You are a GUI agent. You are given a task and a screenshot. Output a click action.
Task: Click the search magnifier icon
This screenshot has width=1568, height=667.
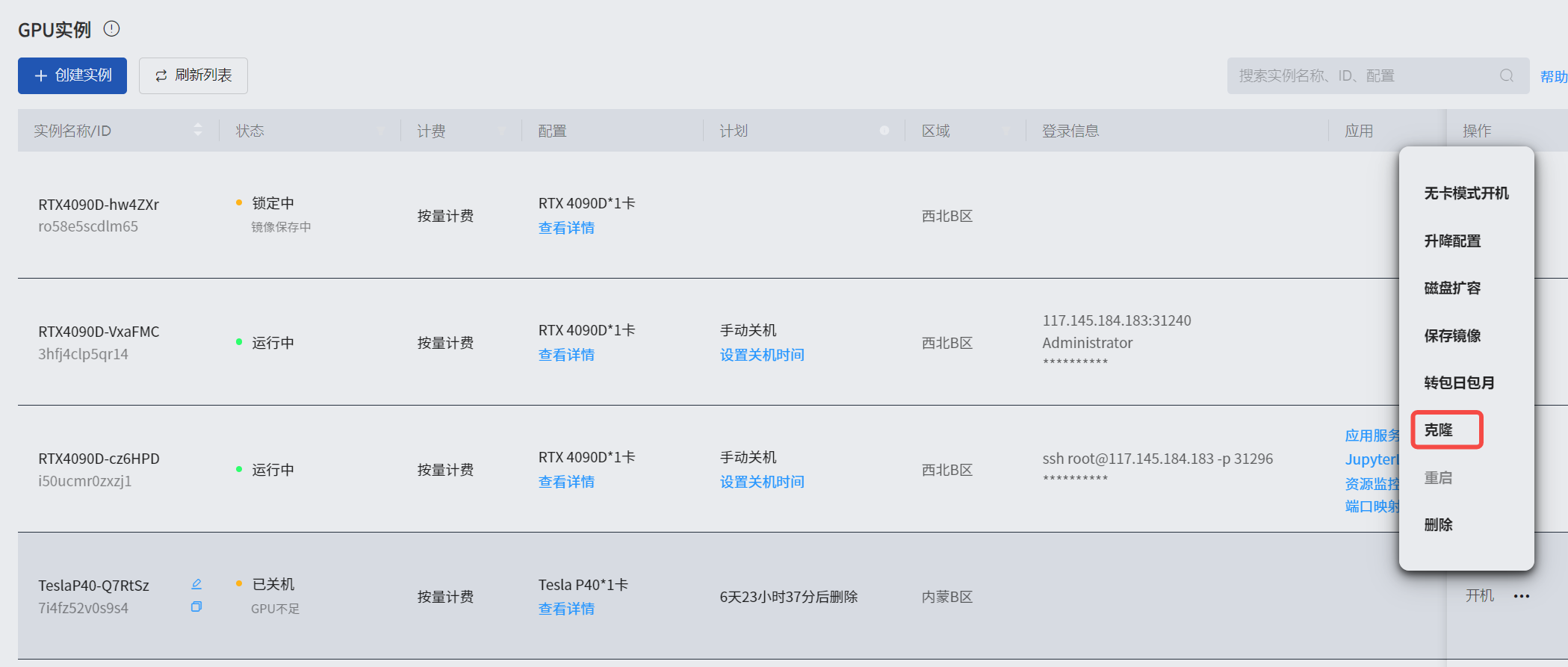point(1506,75)
